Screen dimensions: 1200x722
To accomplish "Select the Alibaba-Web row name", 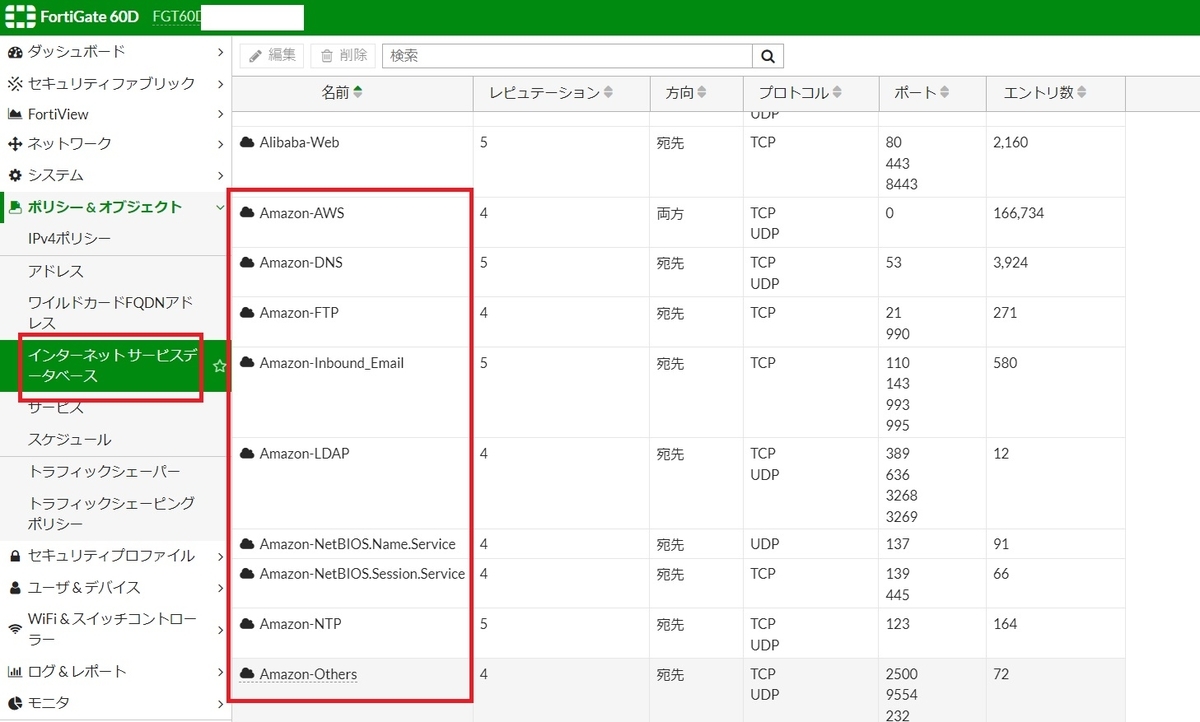I will (x=299, y=143).
